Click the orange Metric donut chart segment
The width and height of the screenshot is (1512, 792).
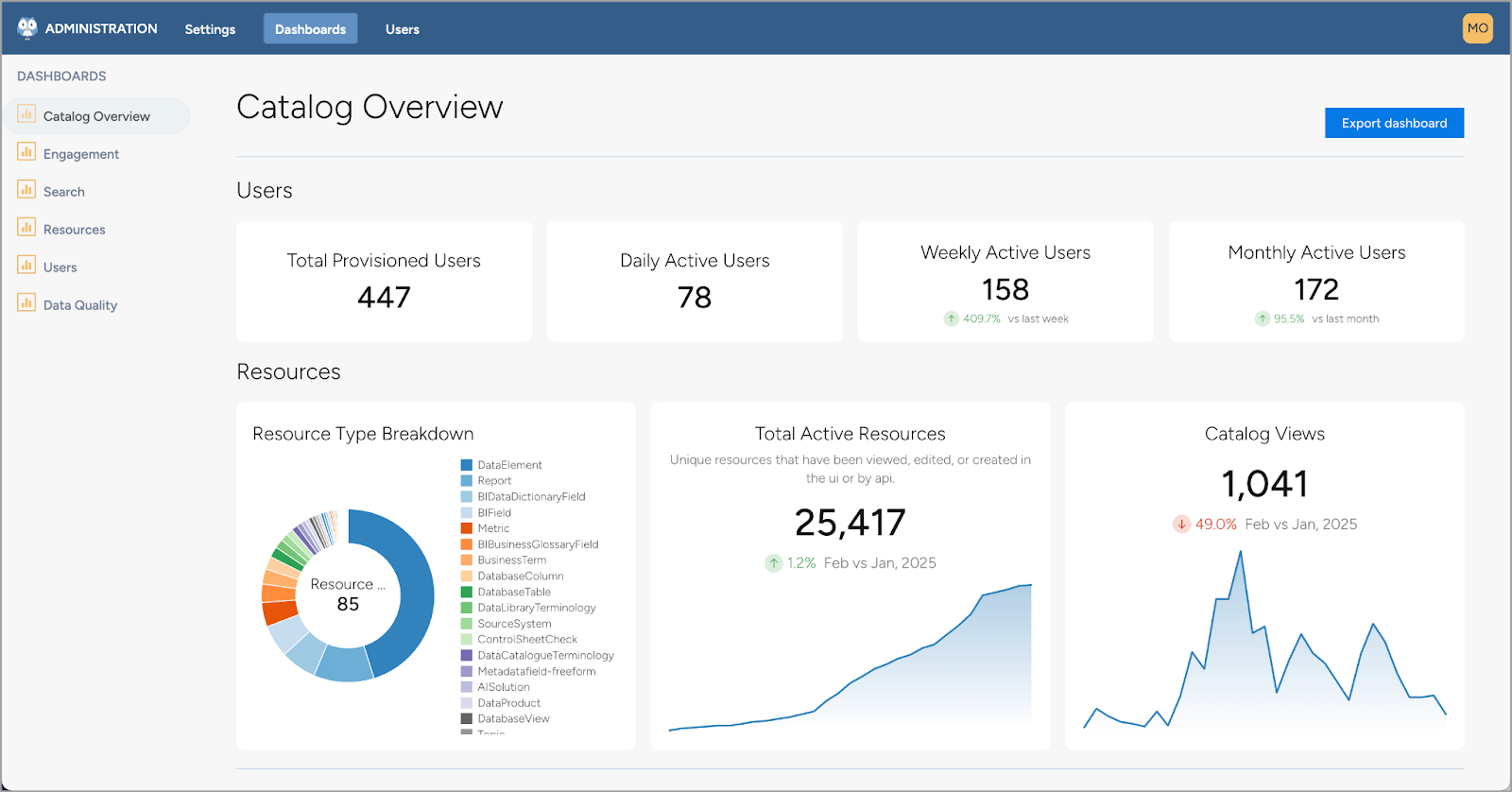click(x=280, y=611)
